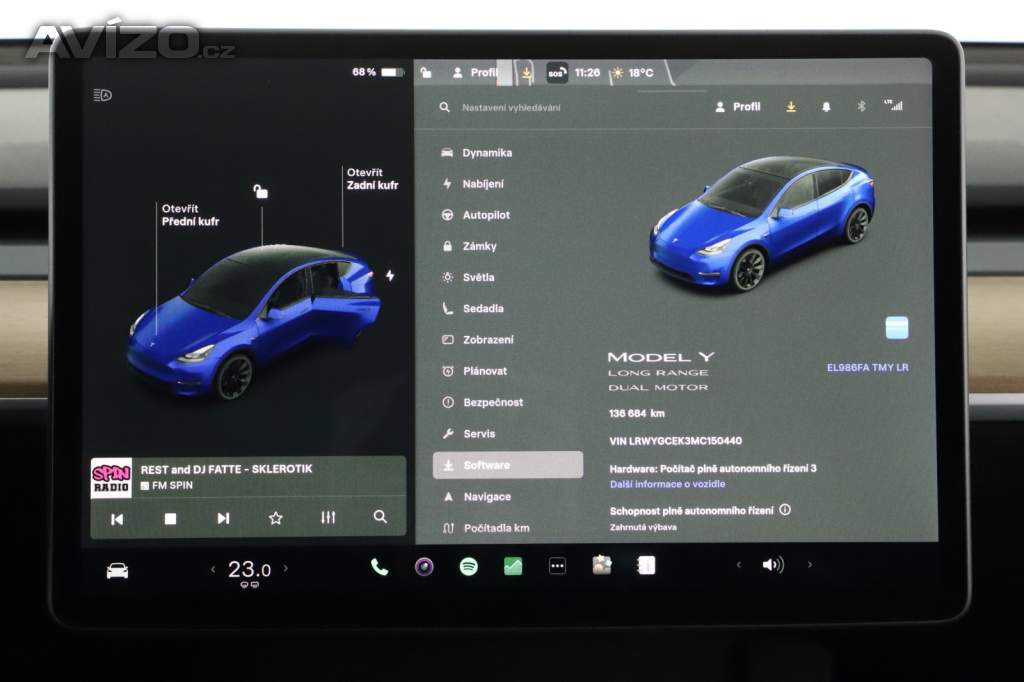Tap 'Otevřít Přední kufr' to open frunk

[190, 215]
